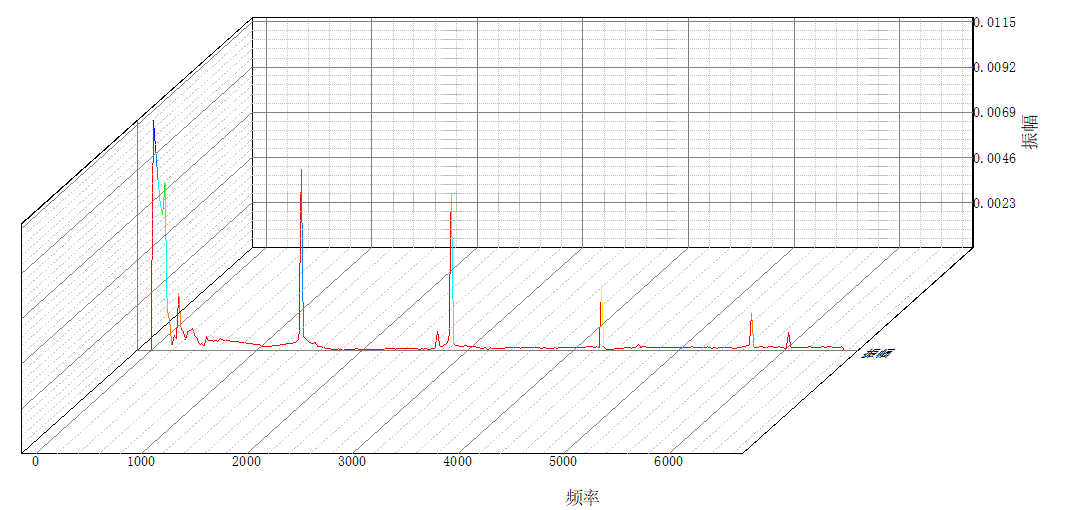Click the vertical 振幅 axis title on the right

tap(1030, 131)
